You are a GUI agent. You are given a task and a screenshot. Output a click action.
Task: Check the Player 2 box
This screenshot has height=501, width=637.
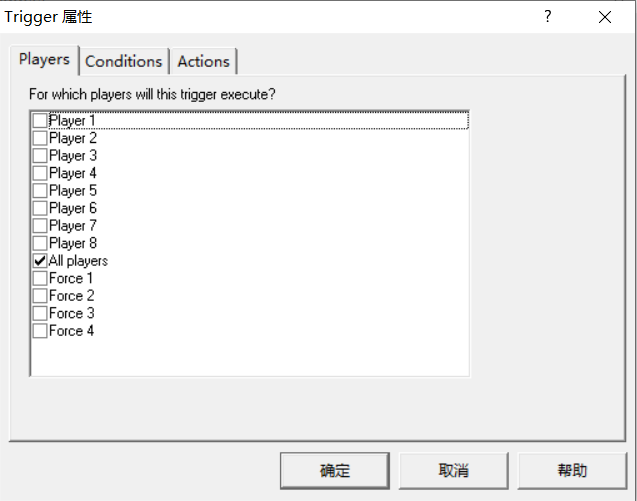(40, 138)
